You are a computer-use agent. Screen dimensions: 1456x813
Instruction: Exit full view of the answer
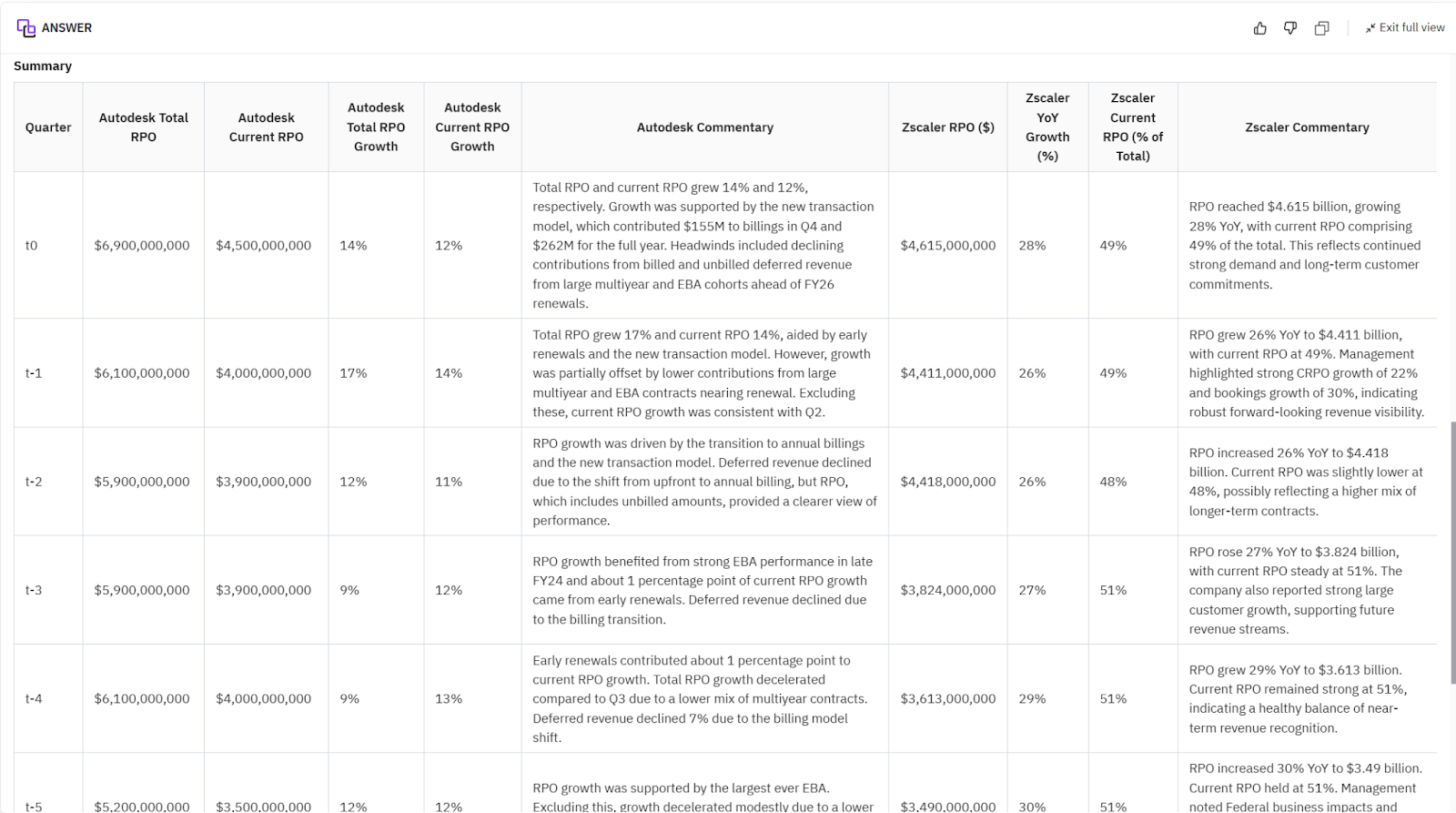pos(1404,28)
